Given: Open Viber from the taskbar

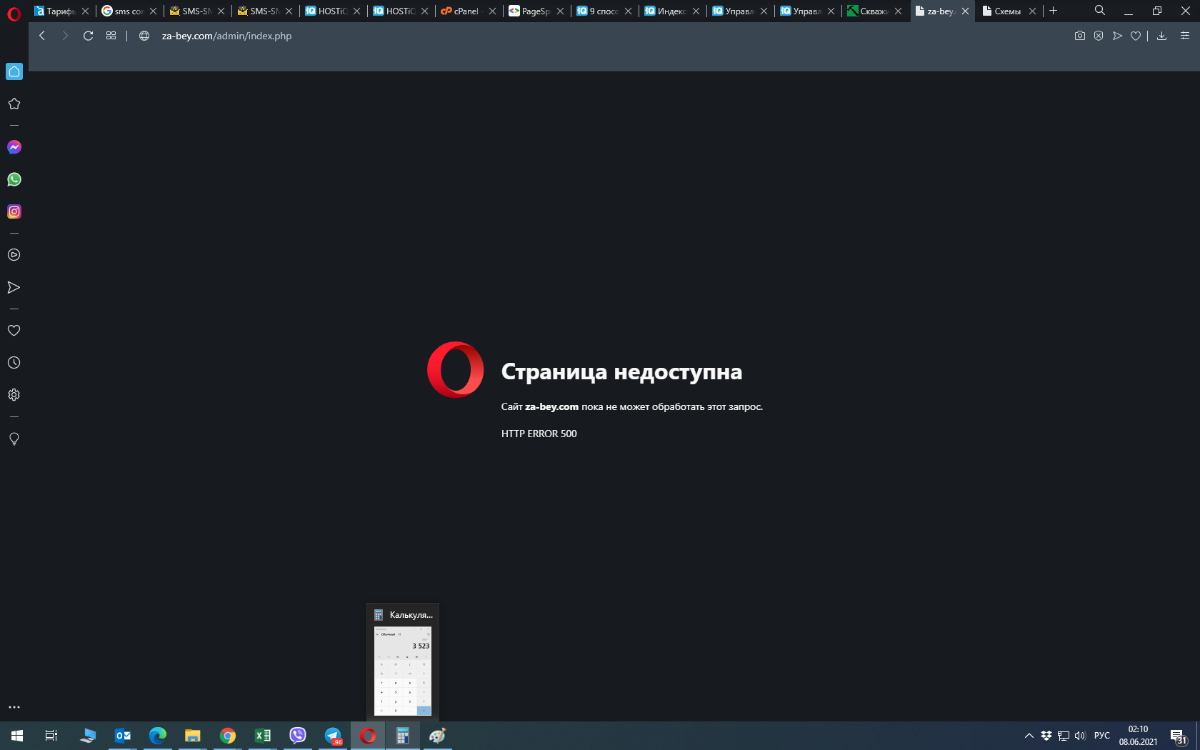Looking at the screenshot, I should (x=298, y=735).
